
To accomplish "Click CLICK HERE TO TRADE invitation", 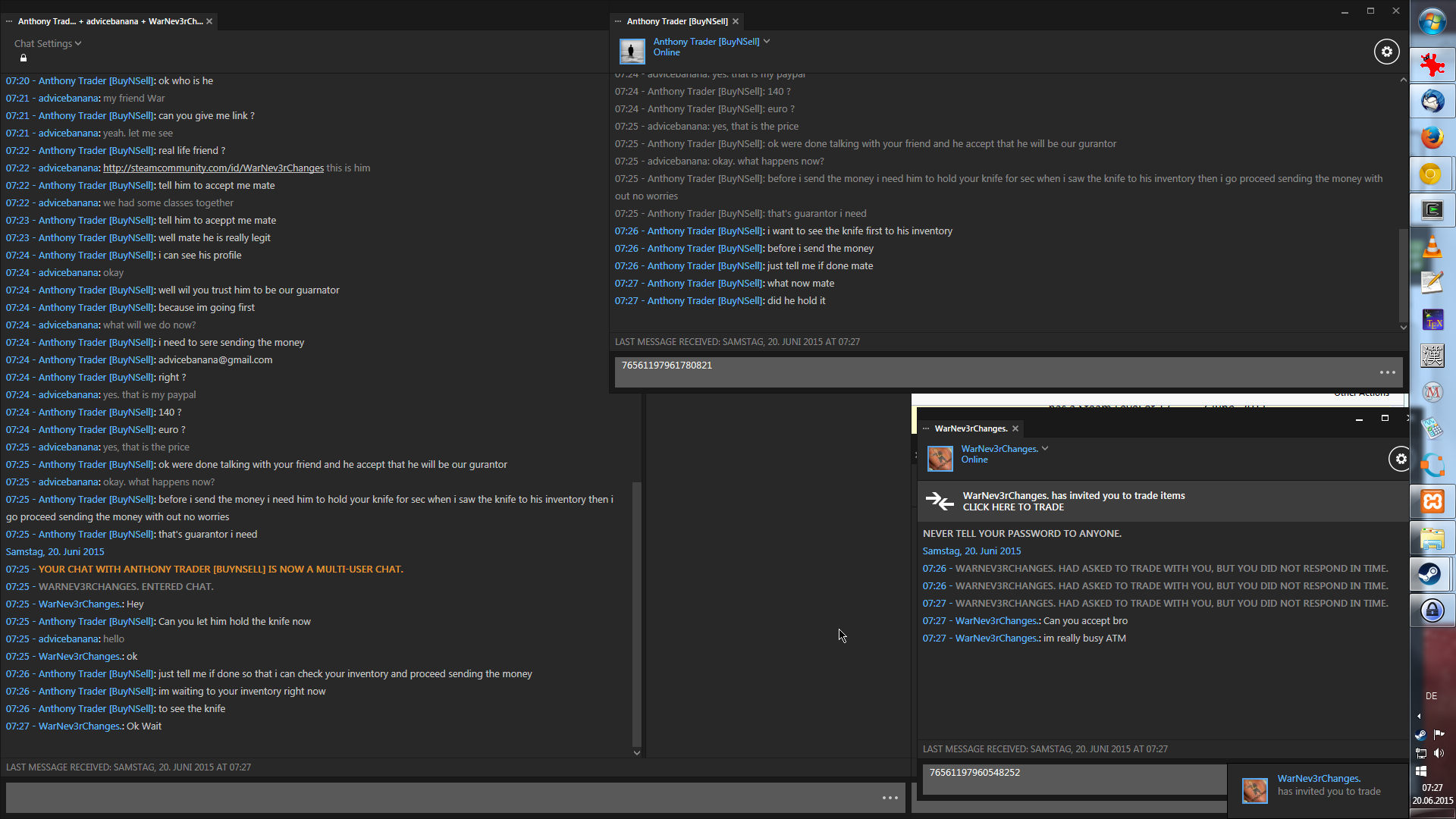I will tap(1013, 507).
